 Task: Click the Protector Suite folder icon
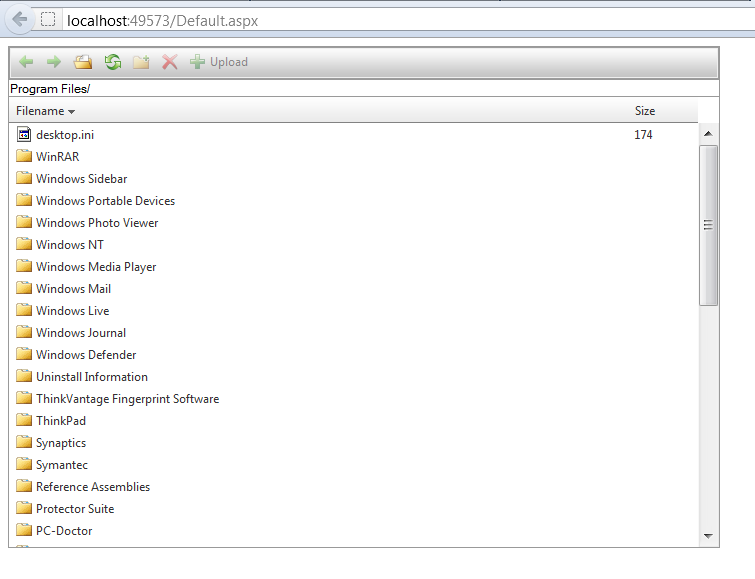point(24,508)
